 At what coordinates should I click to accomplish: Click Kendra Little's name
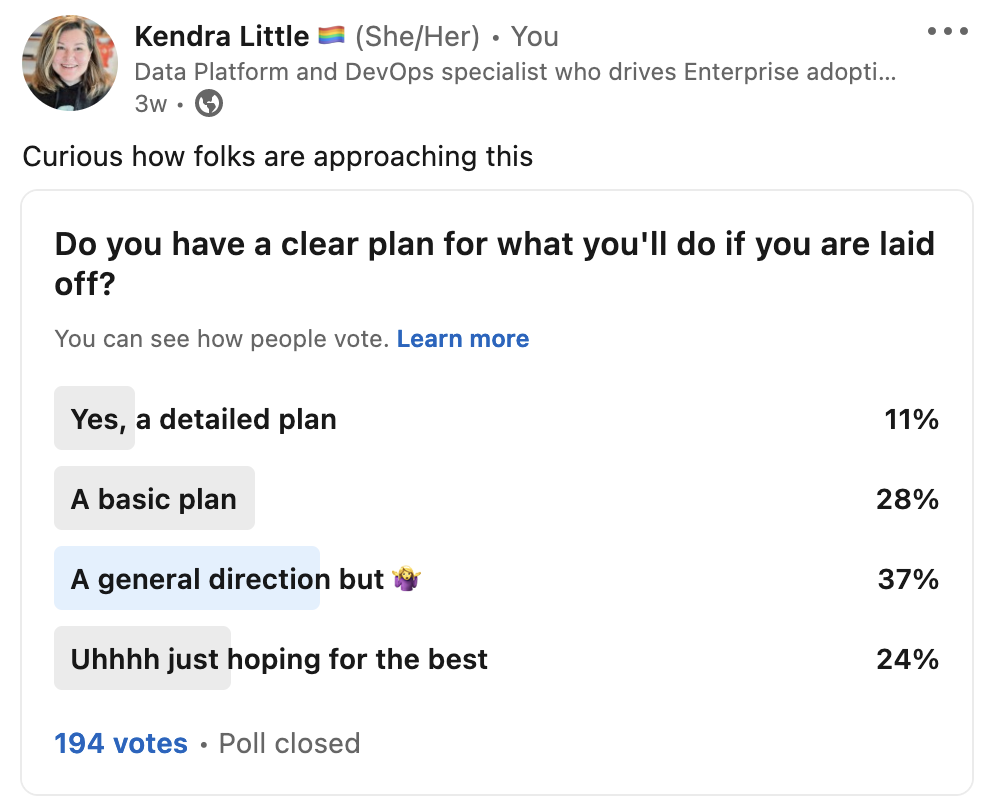click(x=221, y=35)
